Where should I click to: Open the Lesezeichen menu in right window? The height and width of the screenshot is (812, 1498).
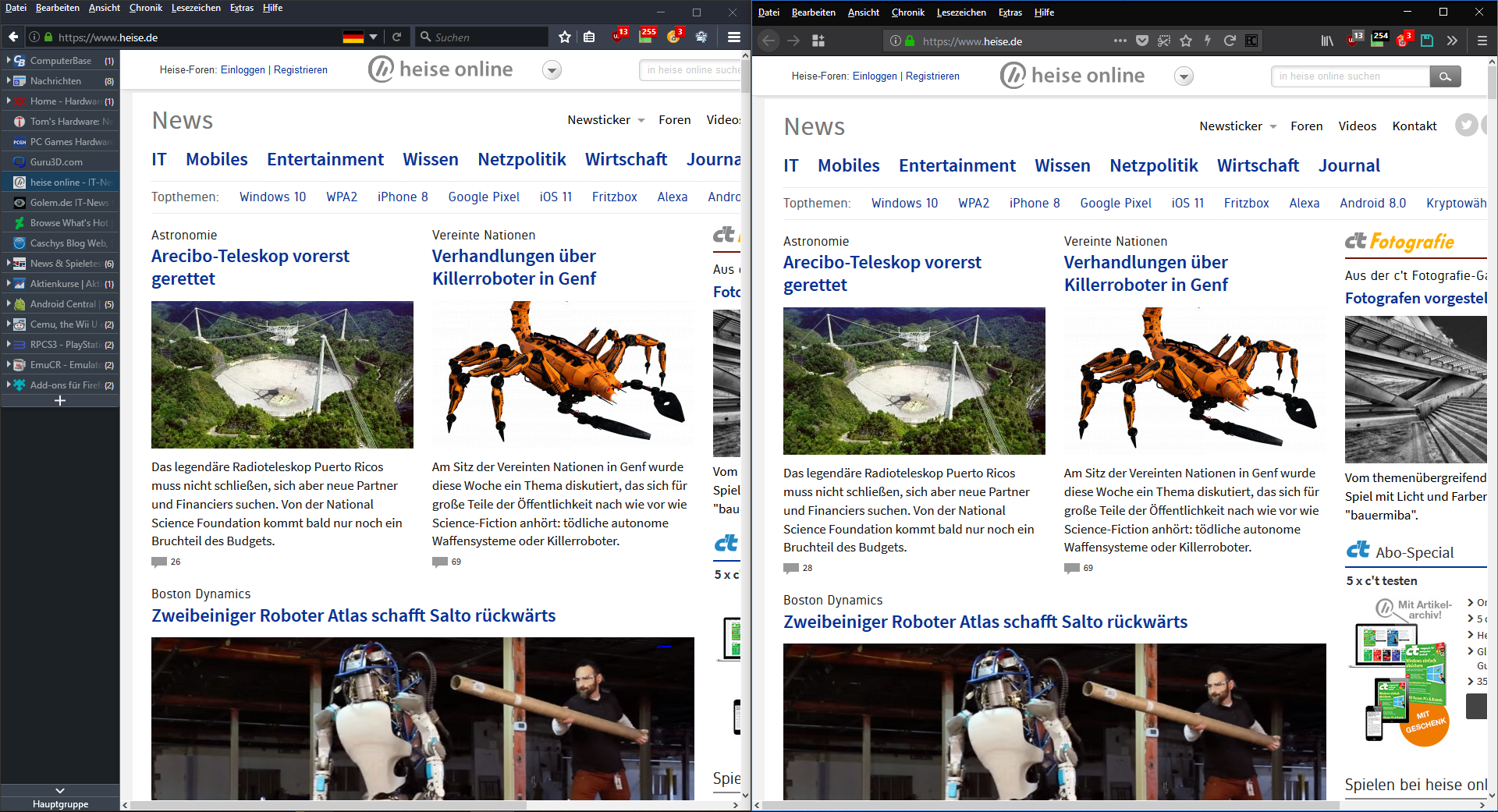(961, 12)
